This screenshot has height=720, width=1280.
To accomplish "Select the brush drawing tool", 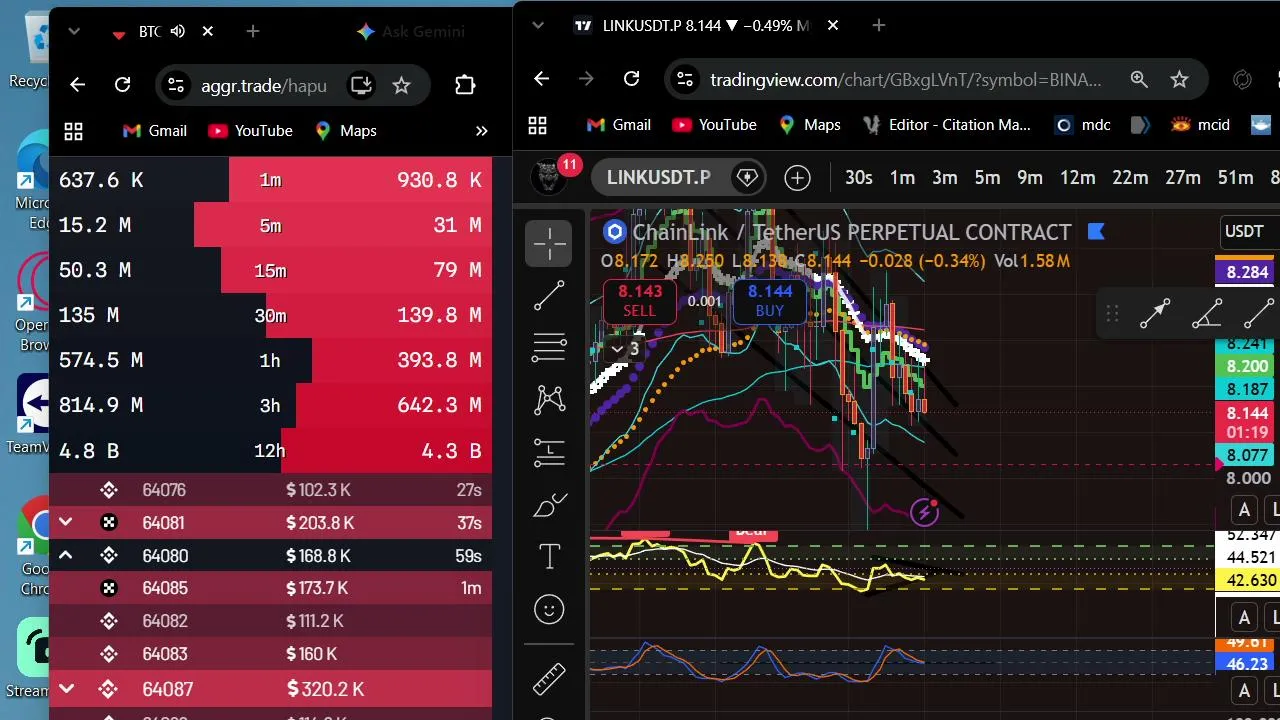I will coord(549,505).
